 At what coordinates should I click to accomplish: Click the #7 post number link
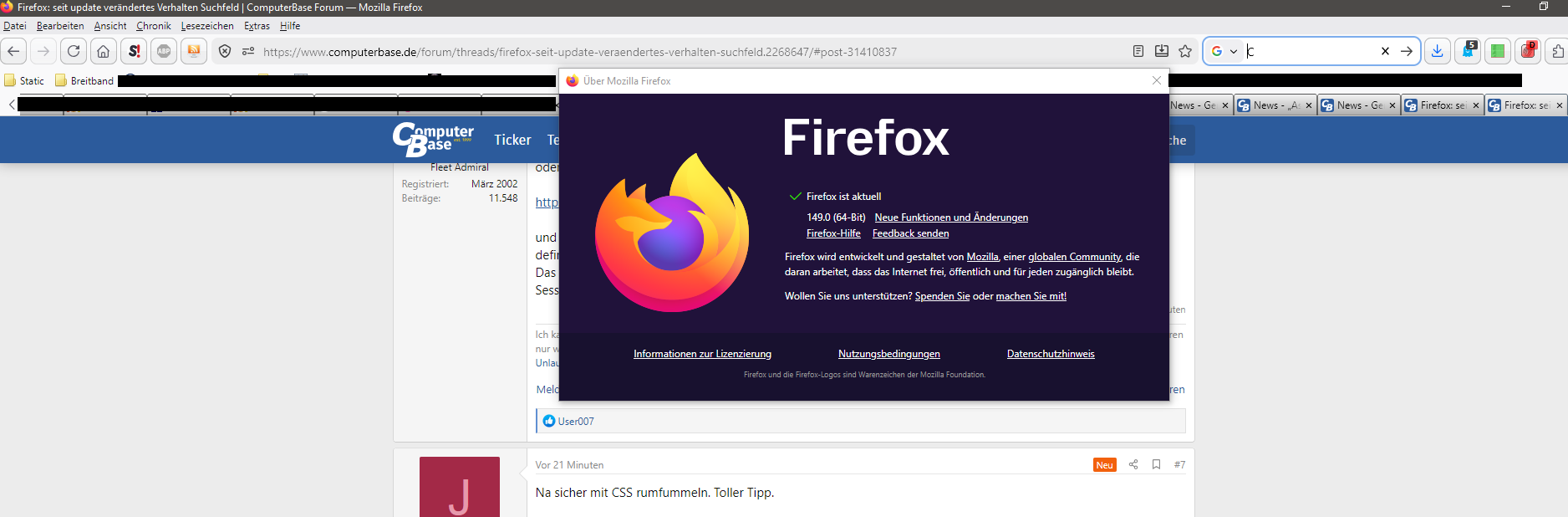[1179, 464]
